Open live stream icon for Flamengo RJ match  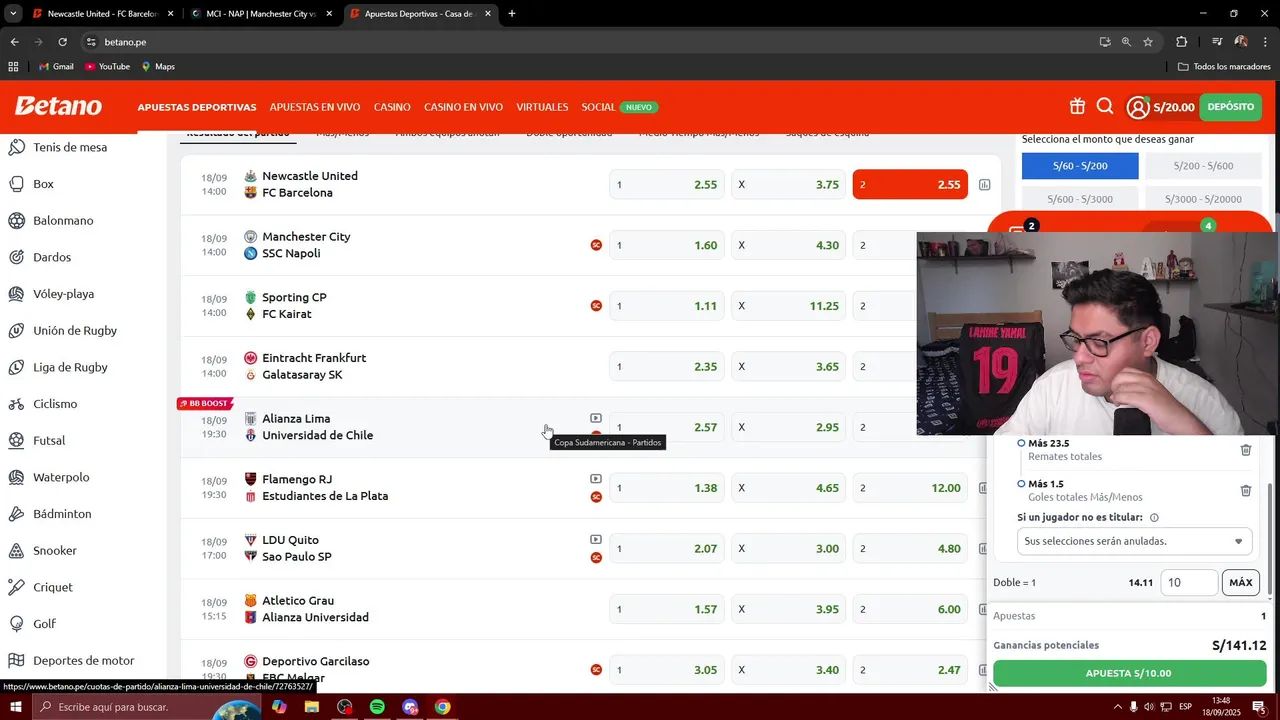pyautogui.click(x=596, y=479)
